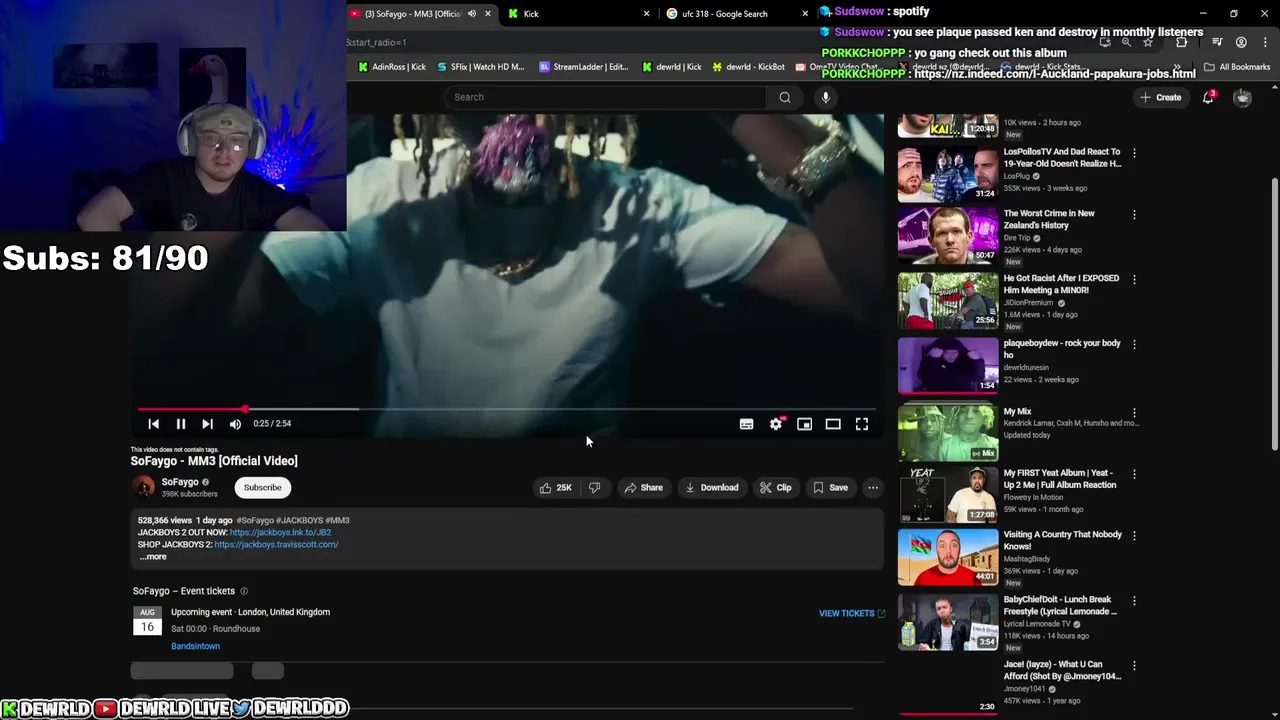The height and width of the screenshot is (720, 1280).
Task: Click VIEW TICKETS for London event
Action: click(852, 614)
